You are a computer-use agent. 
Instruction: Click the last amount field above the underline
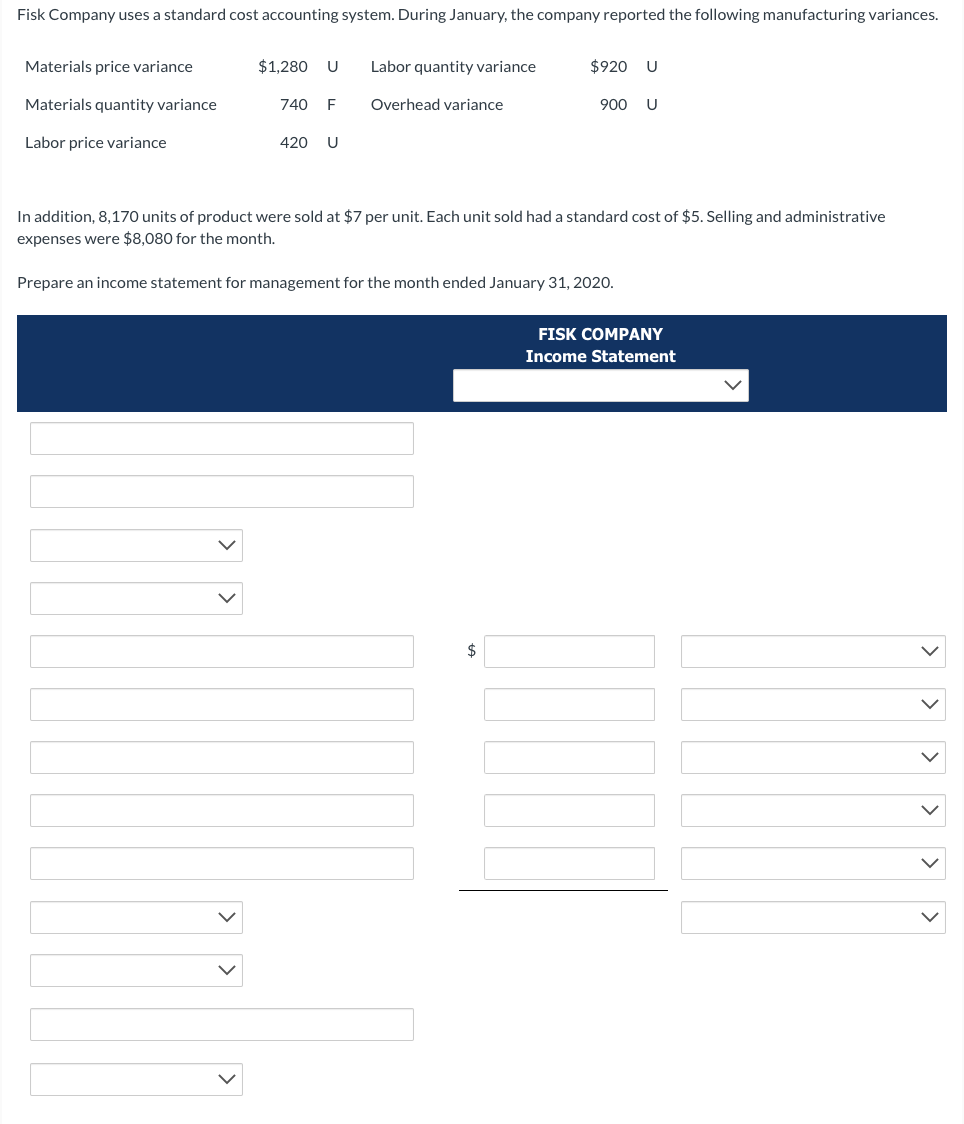[569, 863]
